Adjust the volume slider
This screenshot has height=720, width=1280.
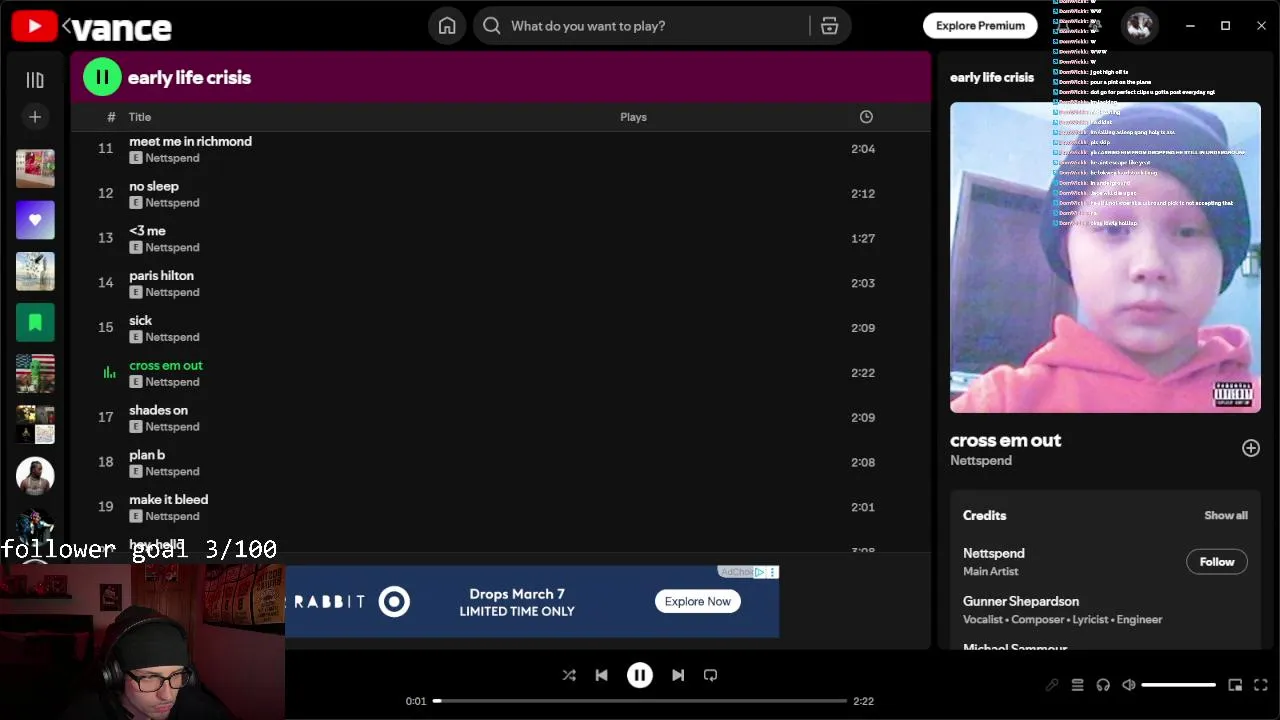point(1179,685)
